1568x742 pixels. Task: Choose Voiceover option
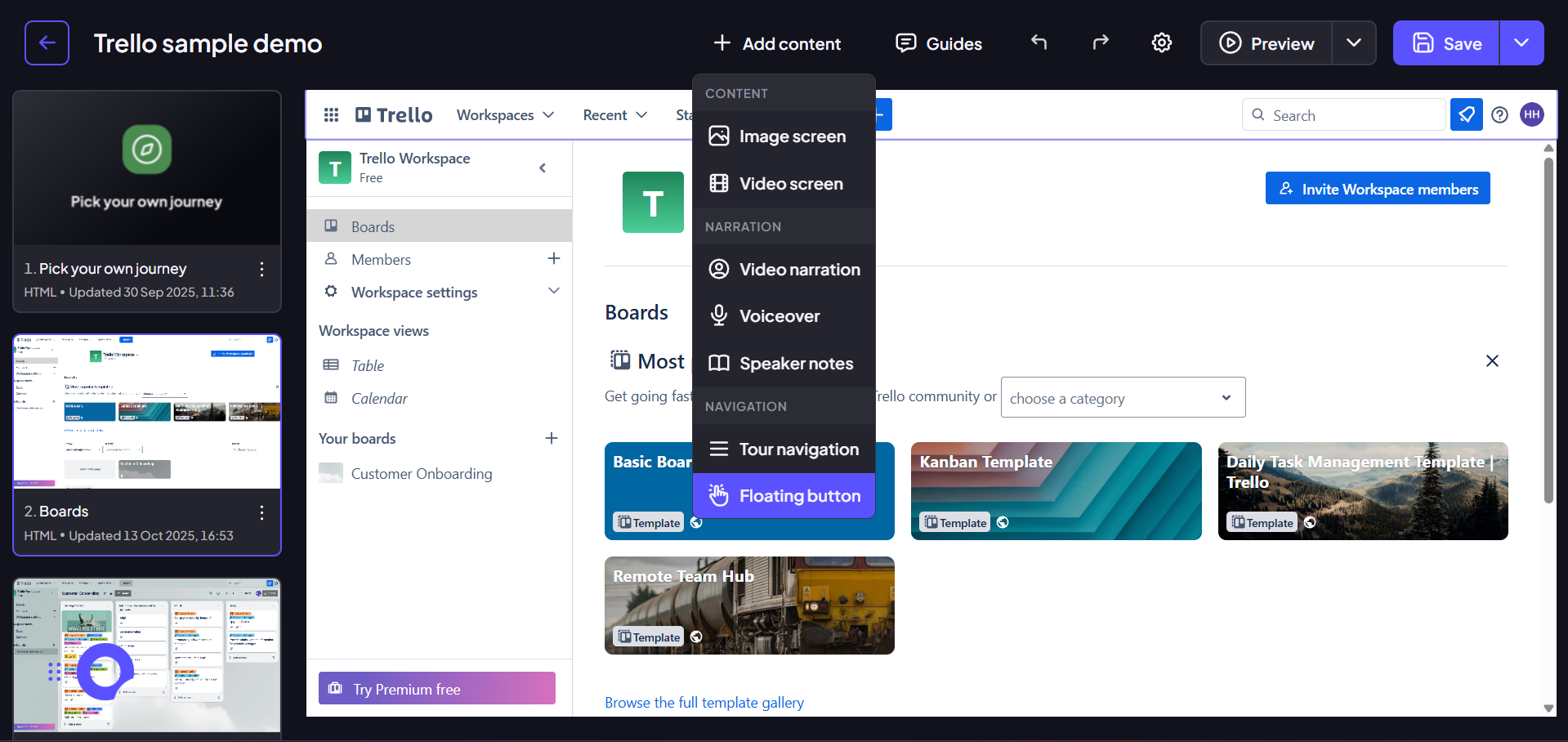pos(784,315)
